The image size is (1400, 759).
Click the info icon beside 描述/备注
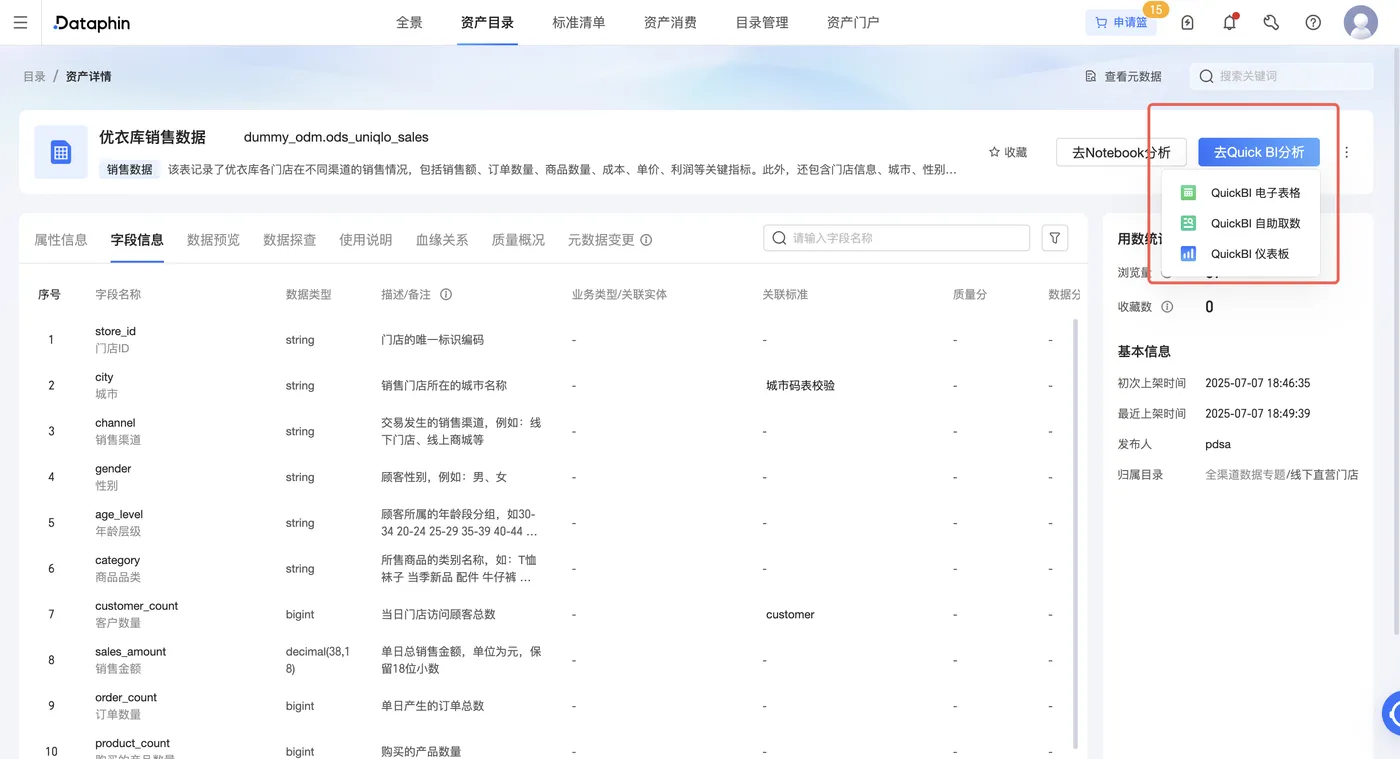[x=446, y=295]
